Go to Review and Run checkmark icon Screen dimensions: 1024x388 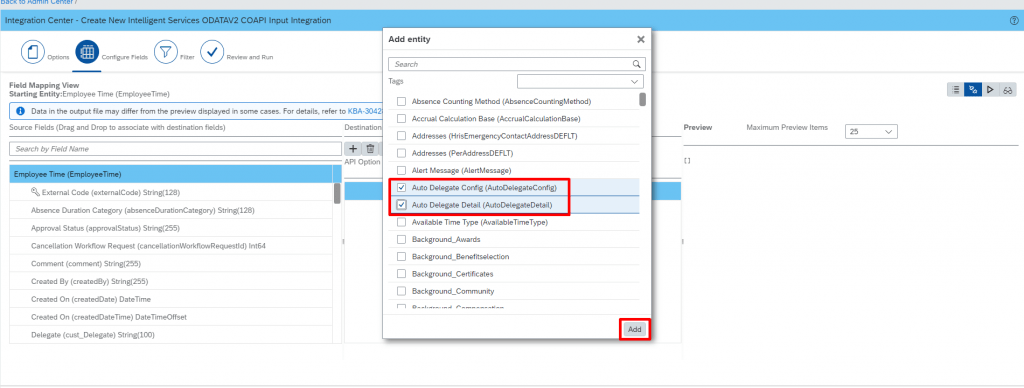tap(212, 52)
